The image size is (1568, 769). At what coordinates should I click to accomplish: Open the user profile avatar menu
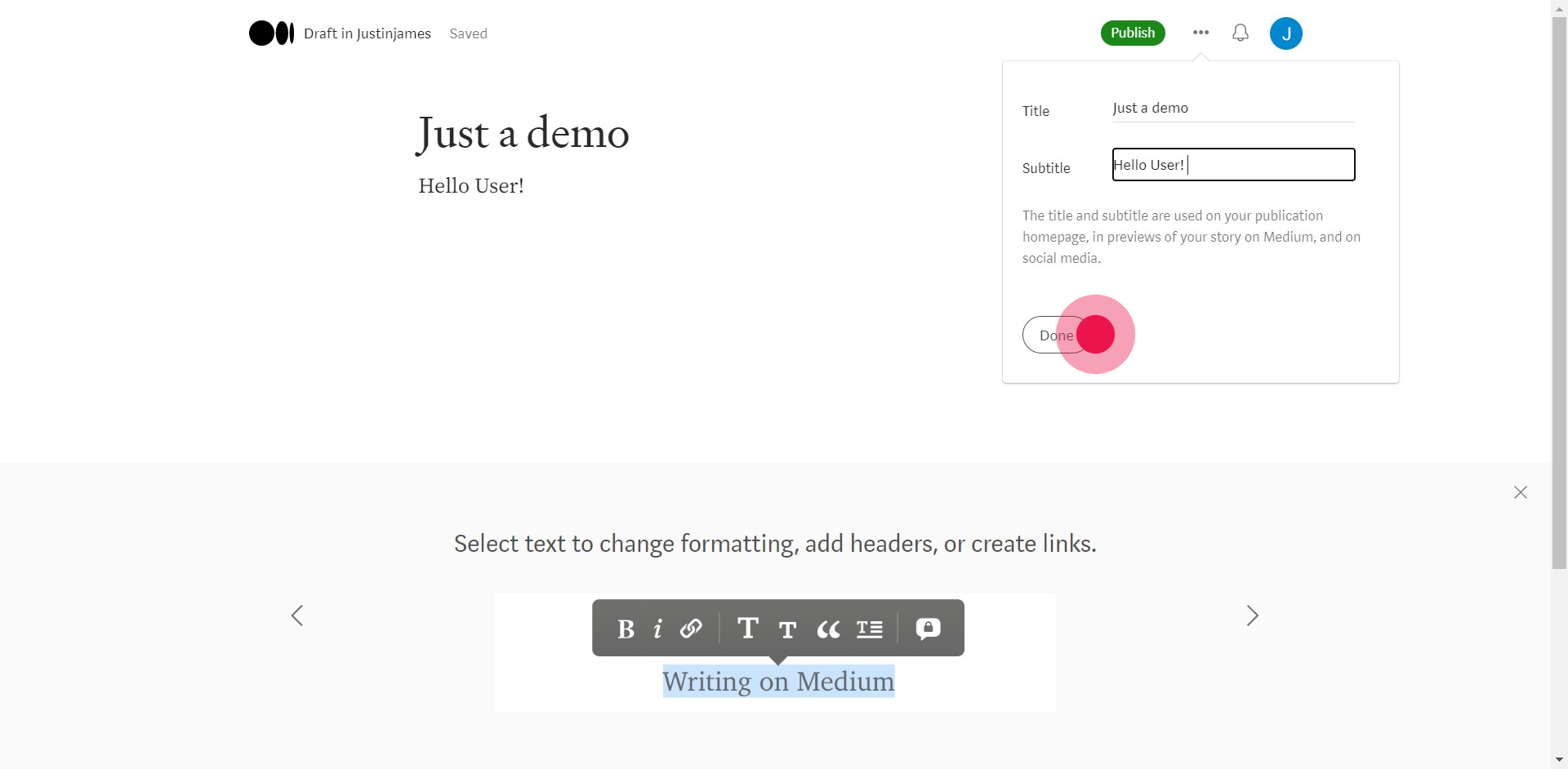[1285, 33]
